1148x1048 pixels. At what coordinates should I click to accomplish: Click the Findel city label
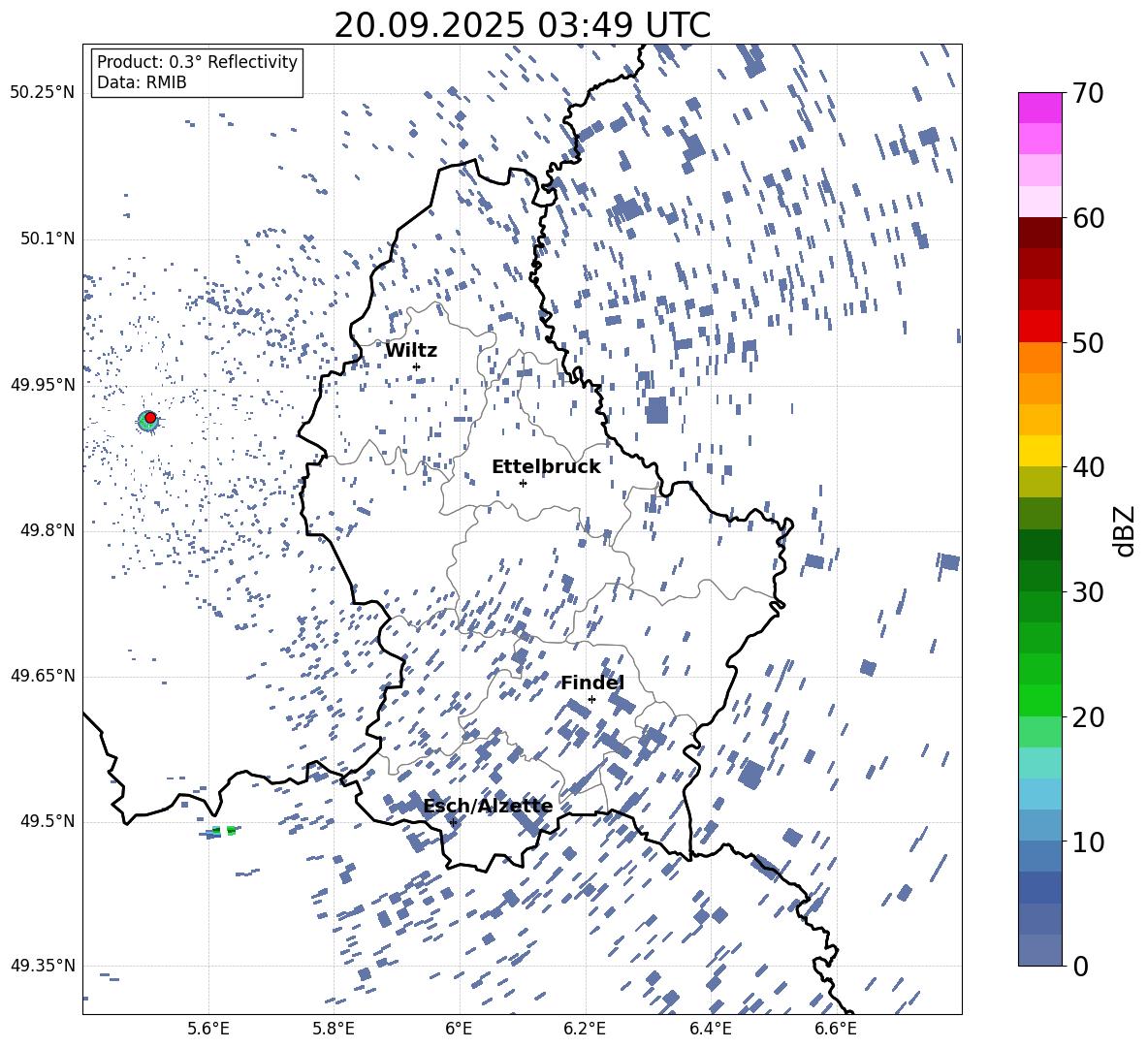pyautogui.click(x=592, y=683)
